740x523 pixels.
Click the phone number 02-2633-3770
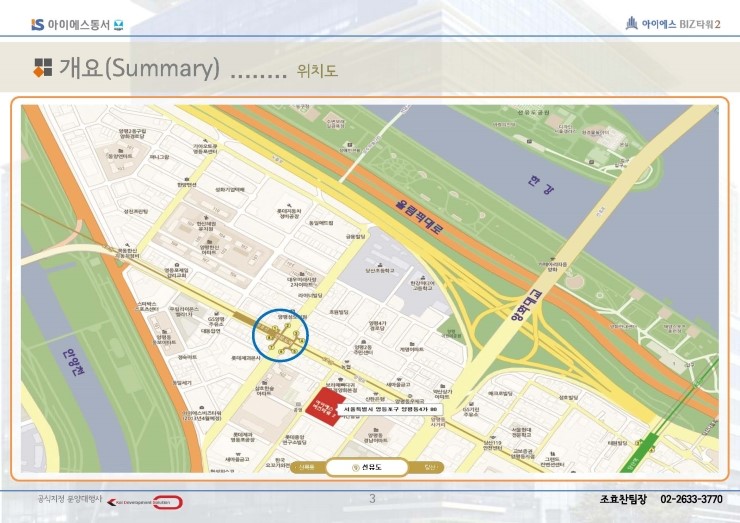691,499
